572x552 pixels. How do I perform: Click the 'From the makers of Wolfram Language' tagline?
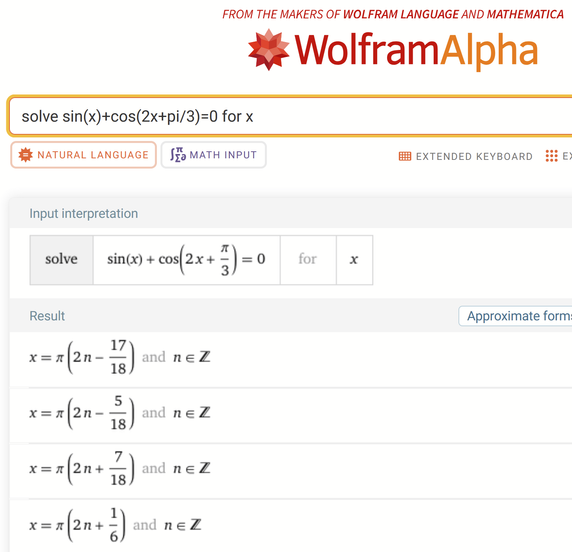[393, 14]
